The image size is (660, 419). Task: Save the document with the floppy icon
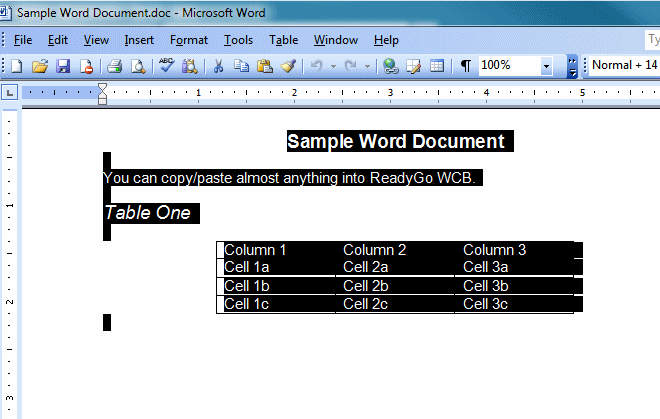pos(63,66)
